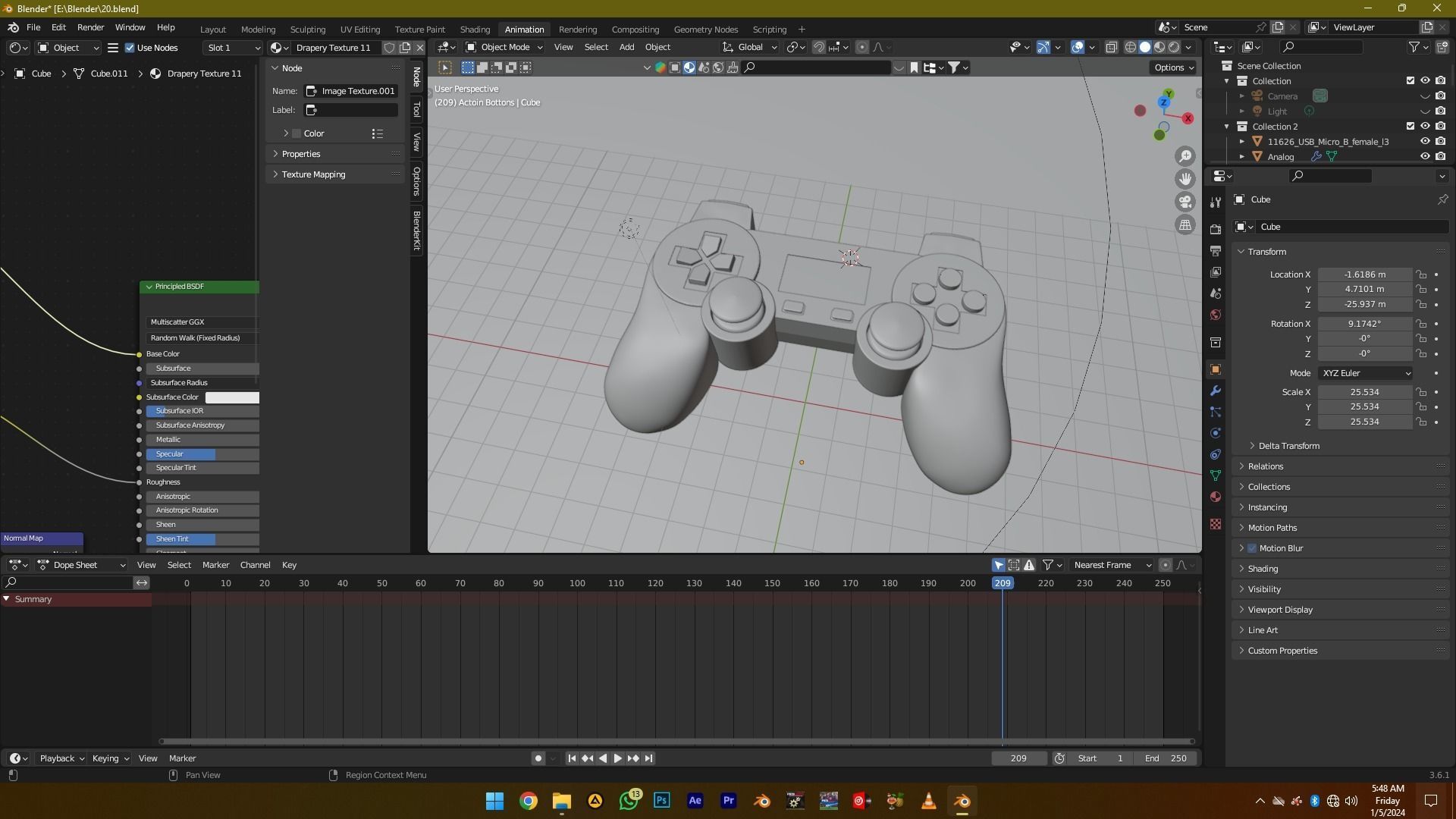Open the Global transform orientation dropdown
The image size is (1456, 819).
(x=750, y=47)
